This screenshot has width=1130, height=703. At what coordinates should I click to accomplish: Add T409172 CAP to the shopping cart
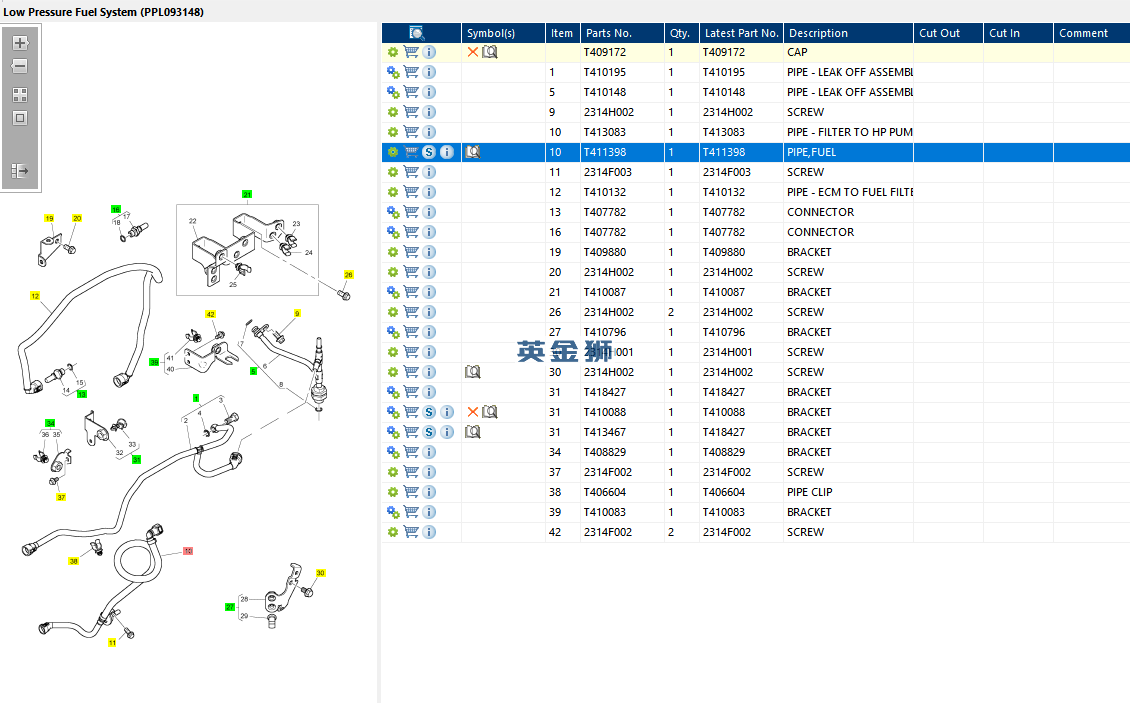411,52
